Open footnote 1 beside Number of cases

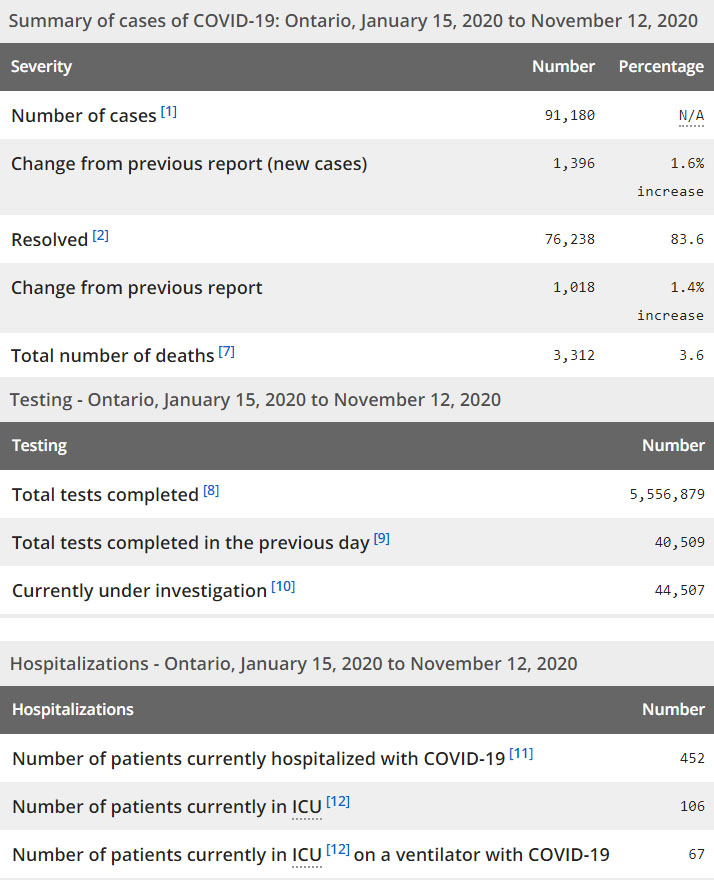169,111
